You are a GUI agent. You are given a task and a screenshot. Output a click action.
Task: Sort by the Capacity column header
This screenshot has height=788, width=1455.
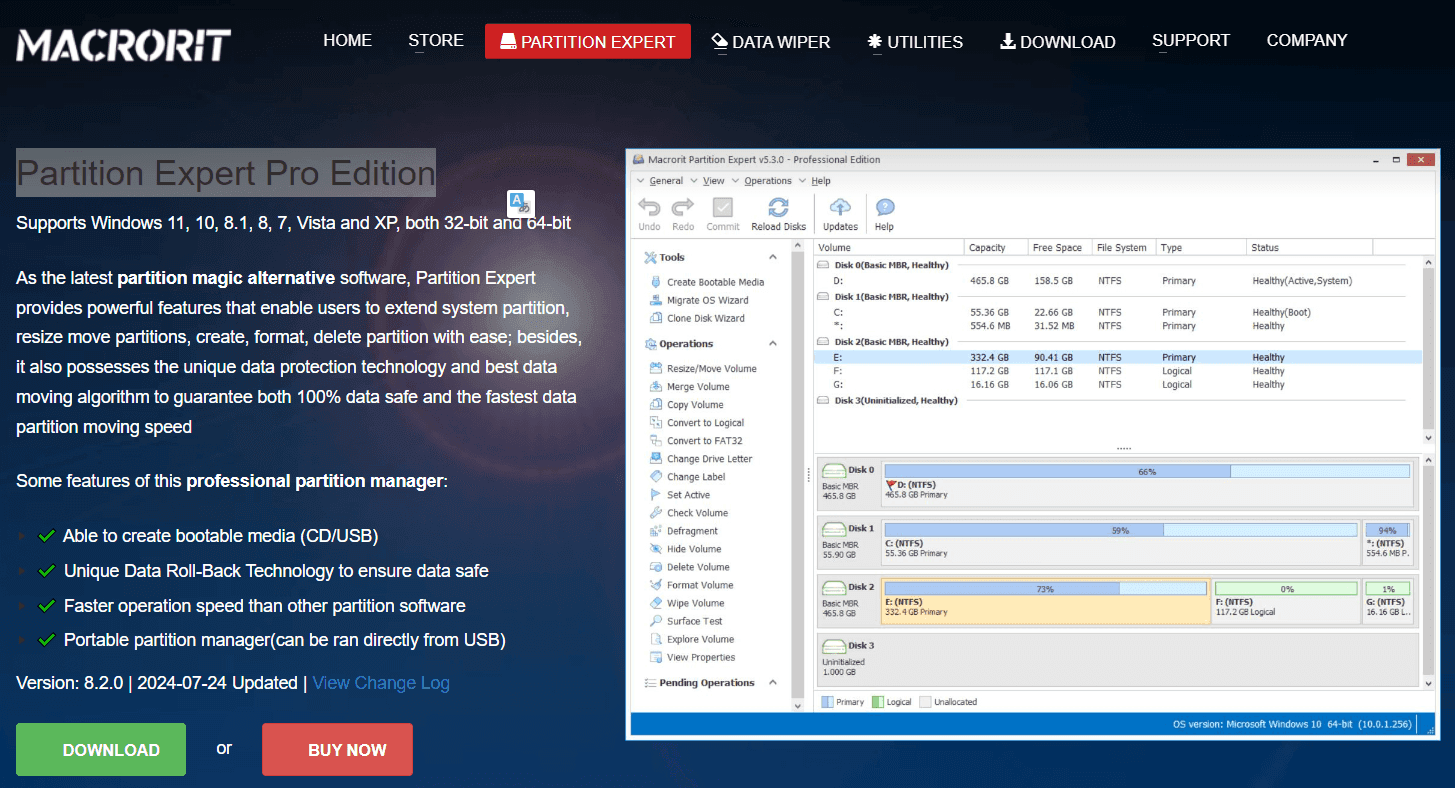[x=995, y=247]
